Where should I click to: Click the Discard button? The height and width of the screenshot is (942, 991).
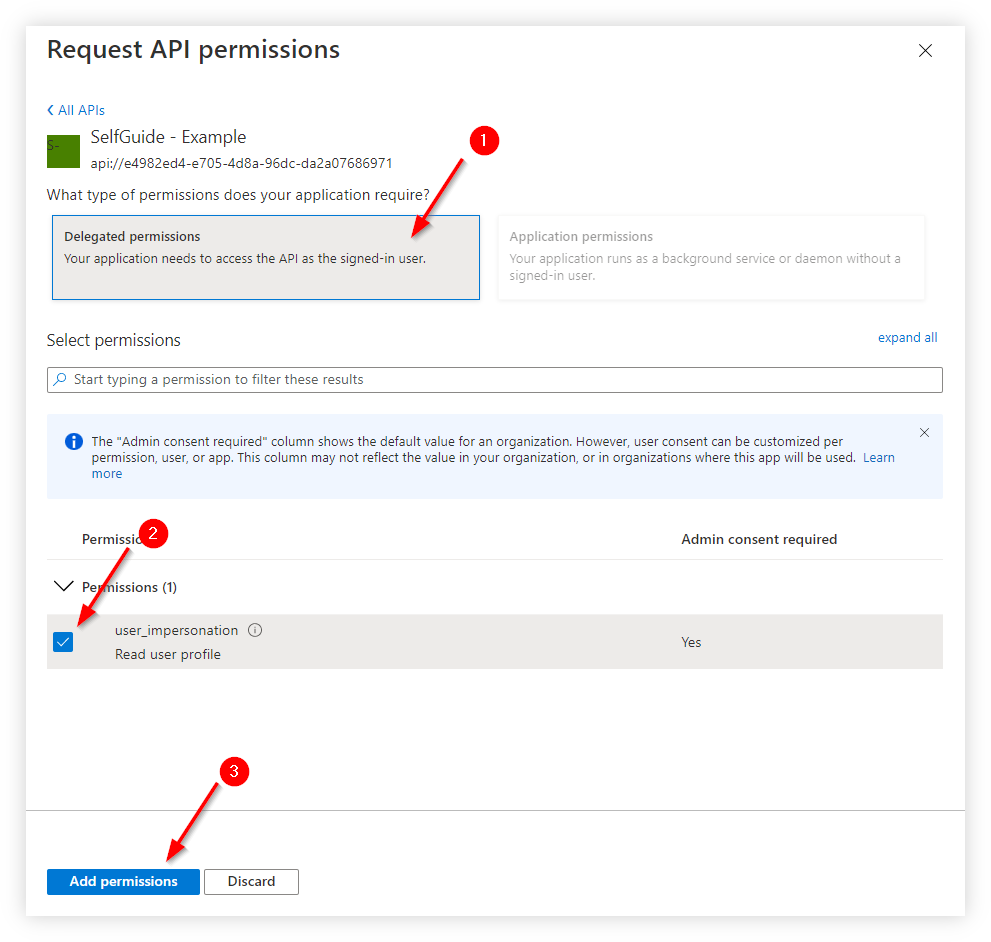pos(251,881)
